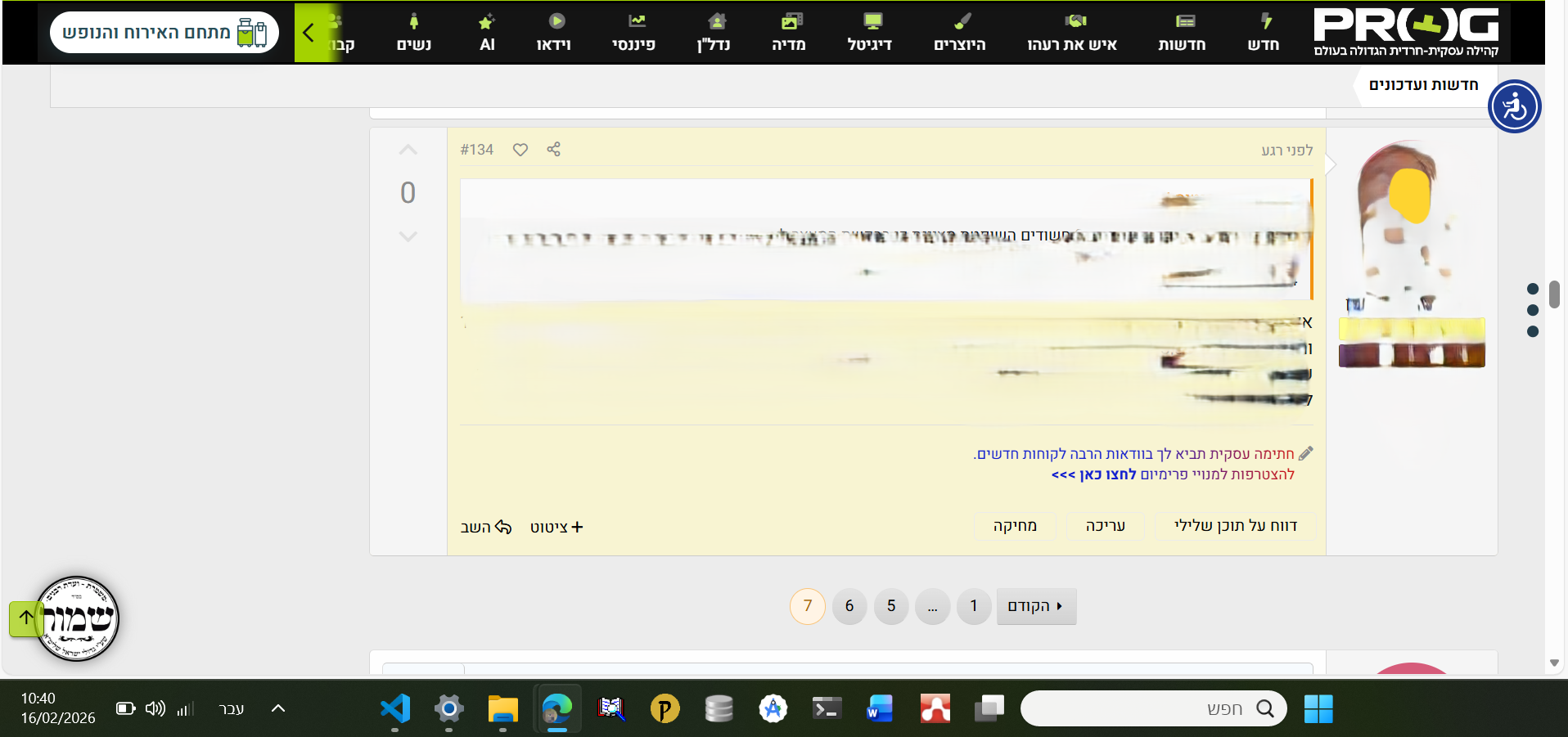
Task: Open more pages via the pagination ellipsis
Action: [x=932, y=606]
